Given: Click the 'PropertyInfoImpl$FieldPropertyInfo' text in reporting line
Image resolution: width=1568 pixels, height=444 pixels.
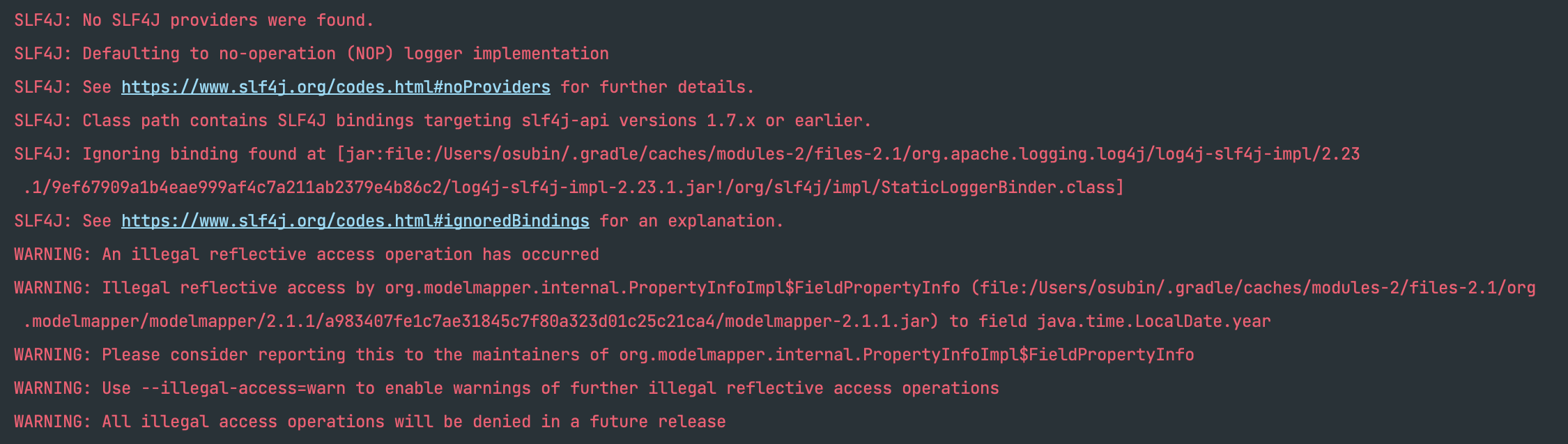Looking at the screenshot, I should 1029,355.
